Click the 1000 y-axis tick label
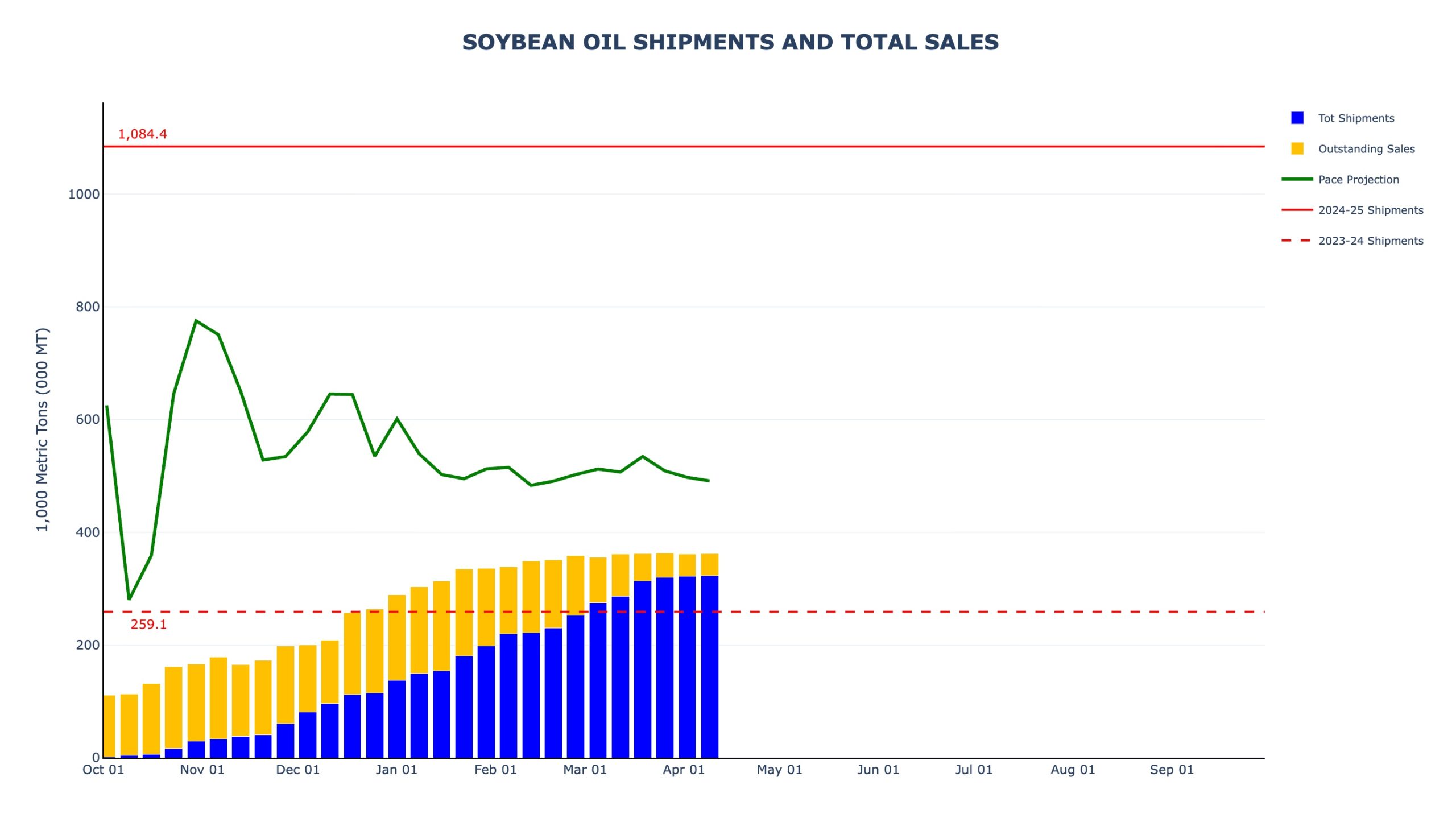Screen dimensions: 1456x818 84,195
